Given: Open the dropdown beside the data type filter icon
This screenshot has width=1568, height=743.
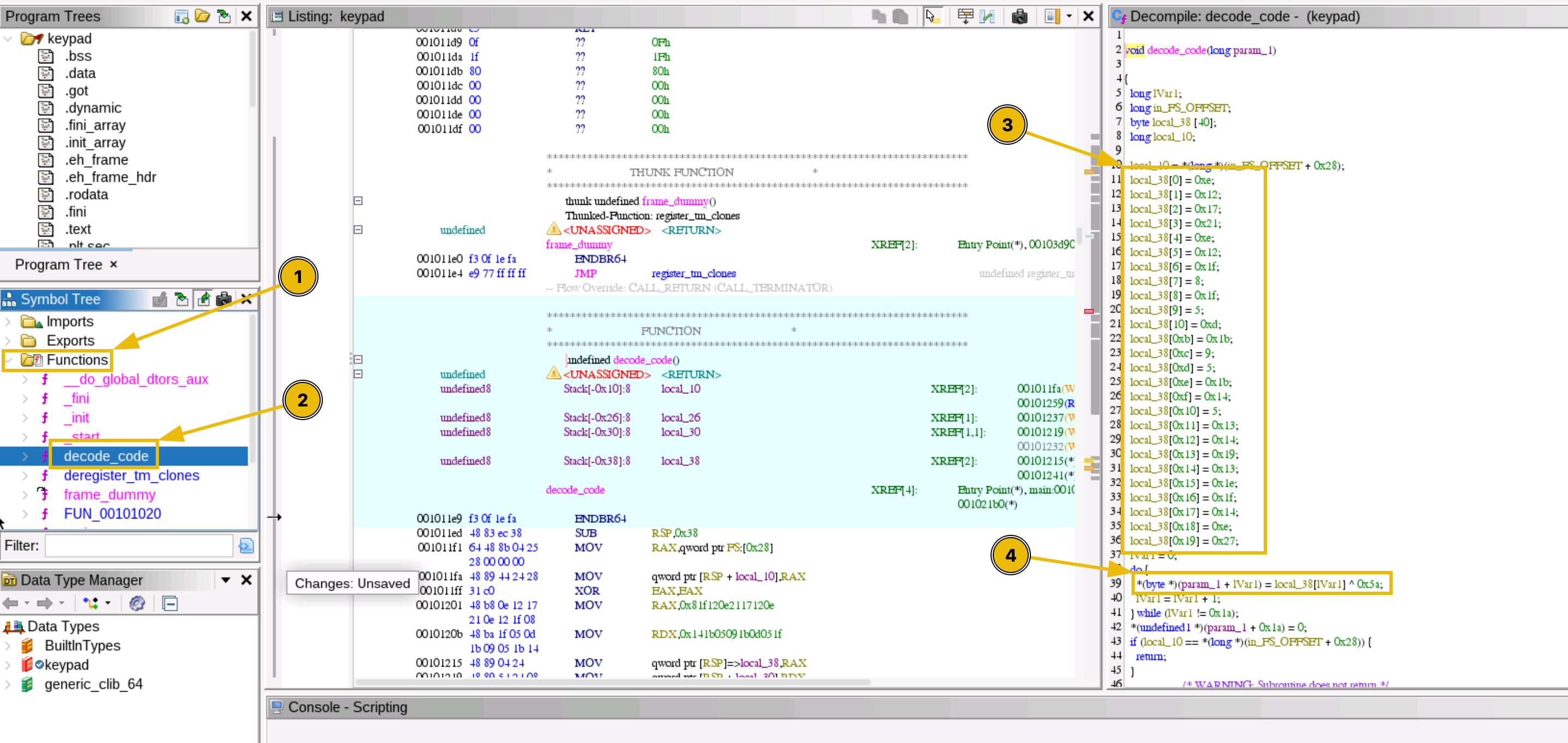Looking at the screenshot, I should 108,603.
